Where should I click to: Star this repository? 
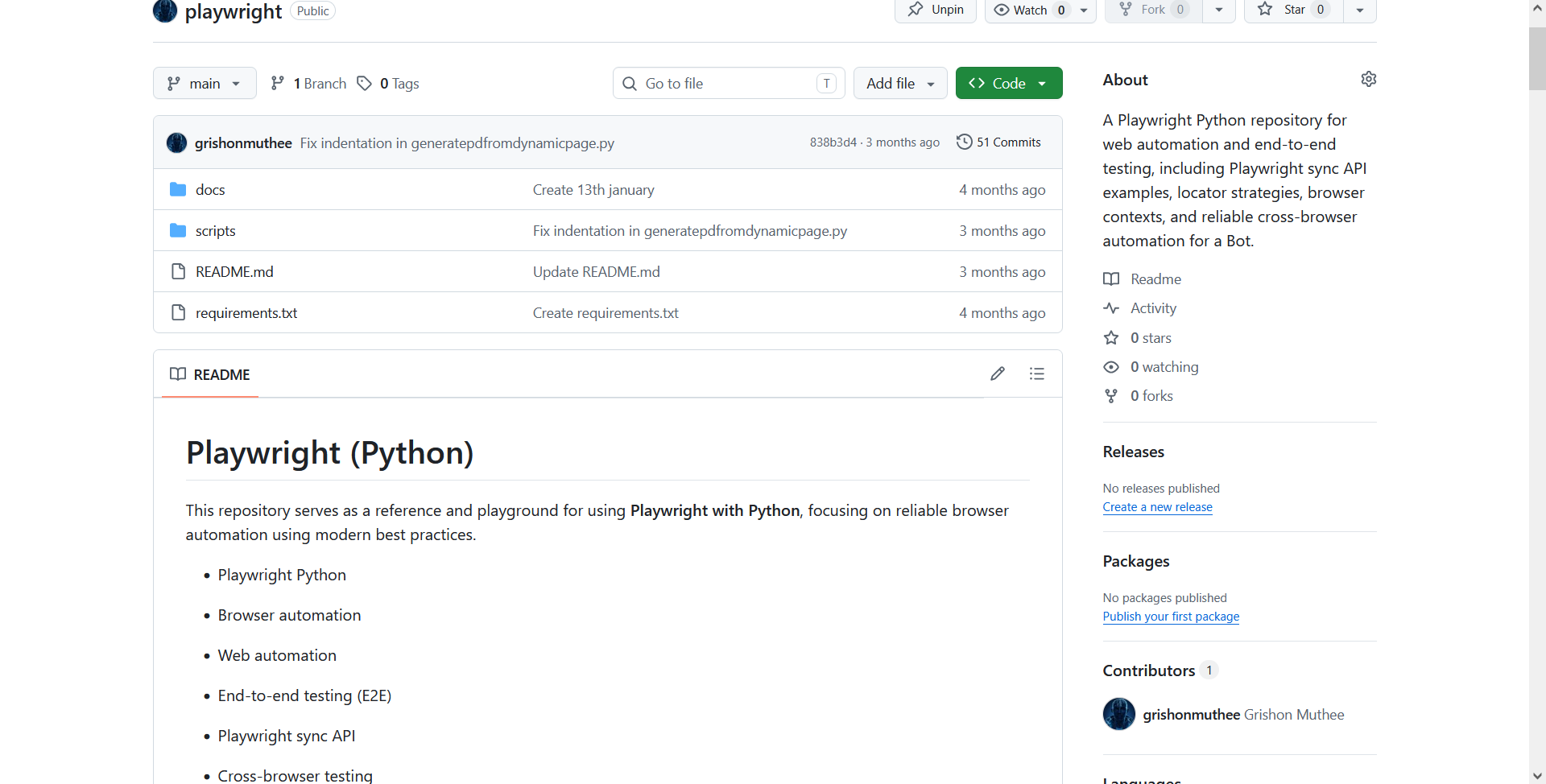click(x=1293, y=10)
